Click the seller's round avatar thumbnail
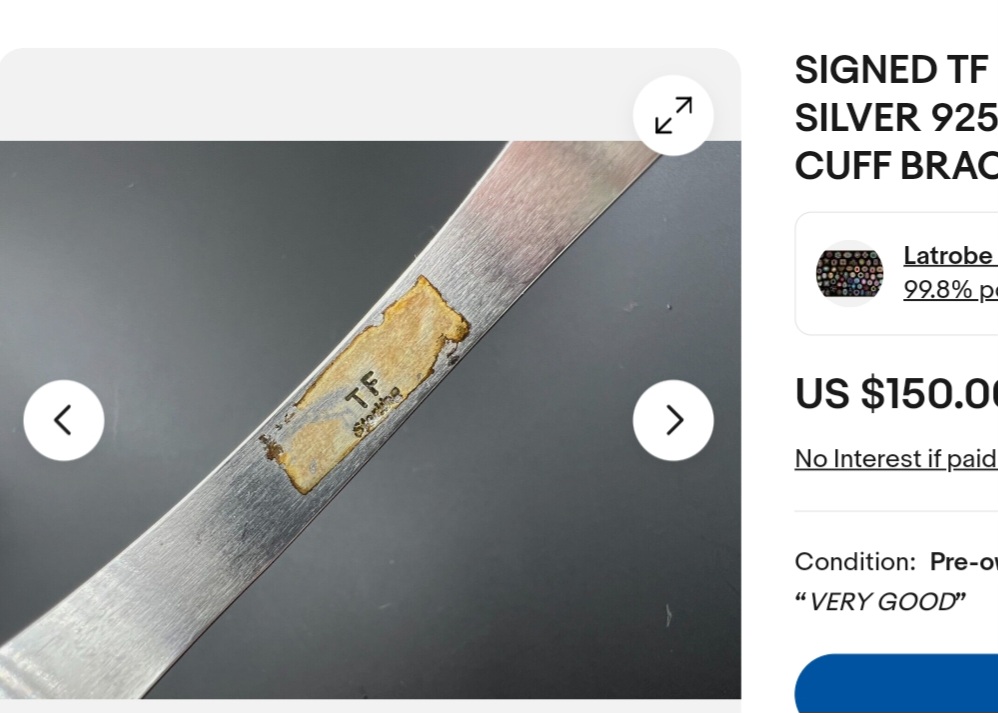This screenshot has width=998, height=713. click(850, 274)
